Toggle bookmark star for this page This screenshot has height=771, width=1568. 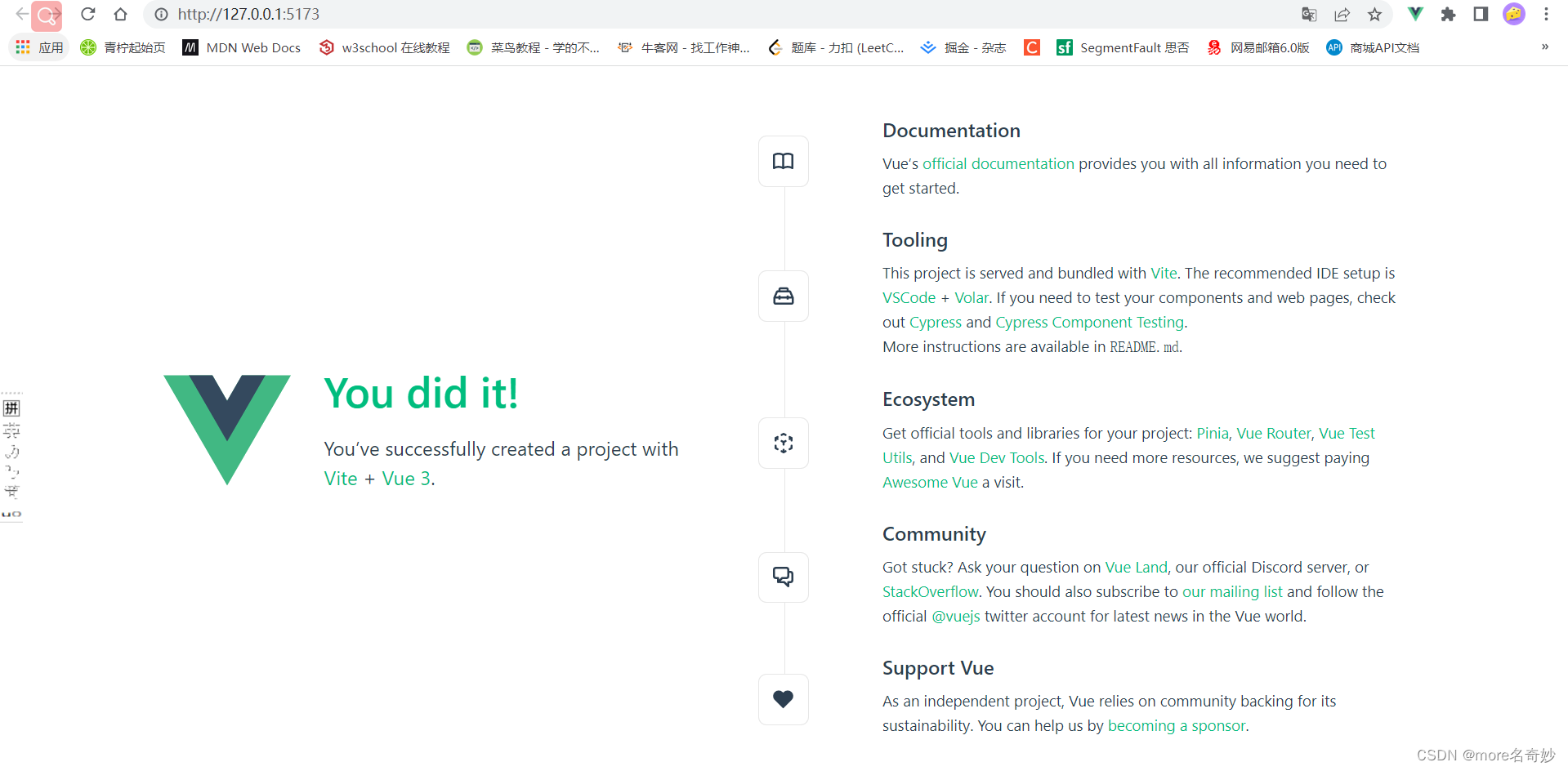tap(1374, 14)
